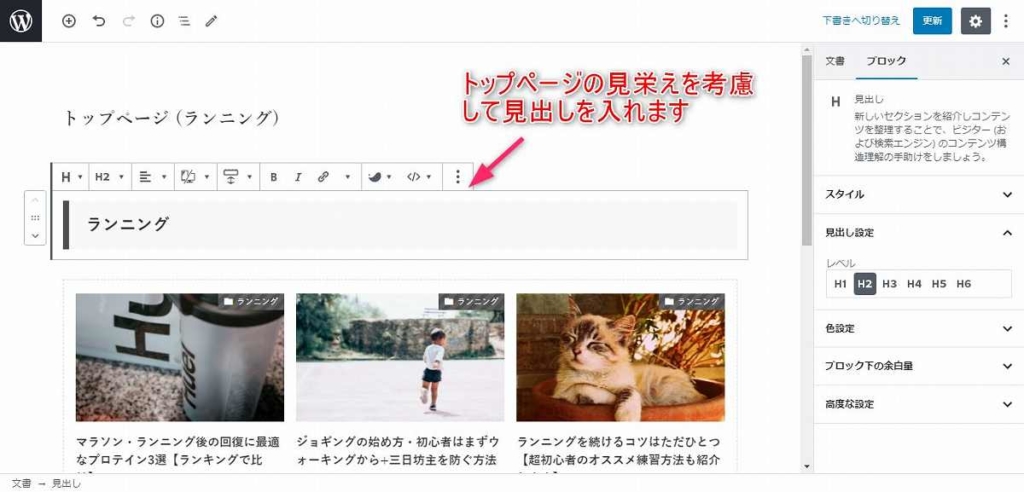Insert a link using the link icon
Screen dimensions: 1024x492
323,177
